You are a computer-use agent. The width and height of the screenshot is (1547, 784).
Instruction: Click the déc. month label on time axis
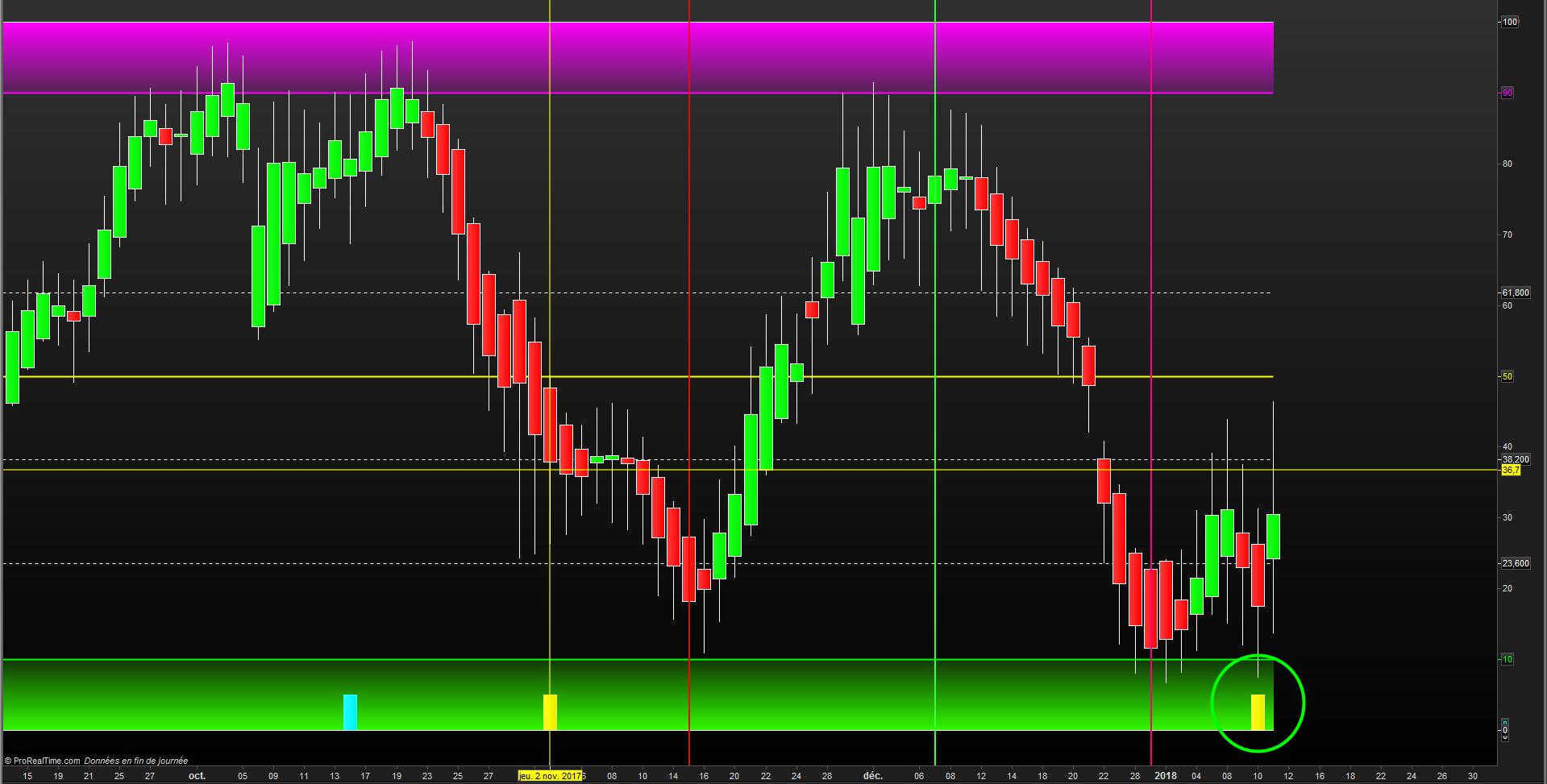[873, 776]
